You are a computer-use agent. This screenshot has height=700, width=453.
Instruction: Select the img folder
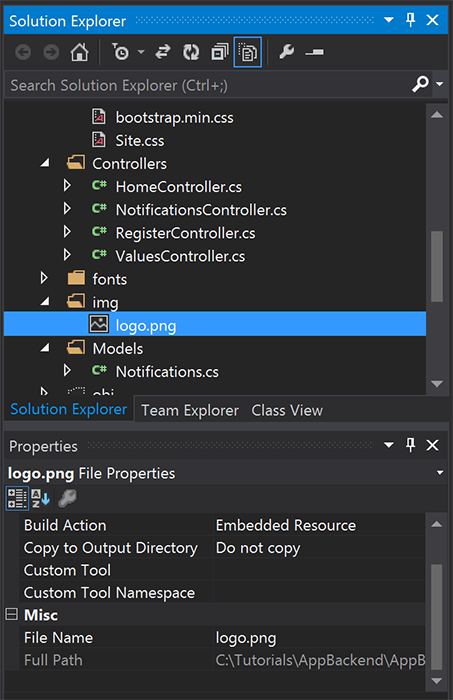[105, 303]
